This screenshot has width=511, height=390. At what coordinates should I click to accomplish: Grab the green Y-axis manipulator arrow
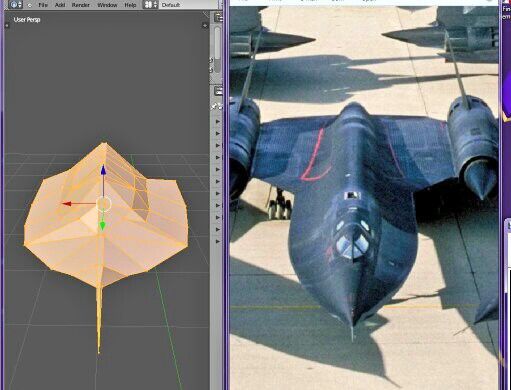[x=103, y=226]
